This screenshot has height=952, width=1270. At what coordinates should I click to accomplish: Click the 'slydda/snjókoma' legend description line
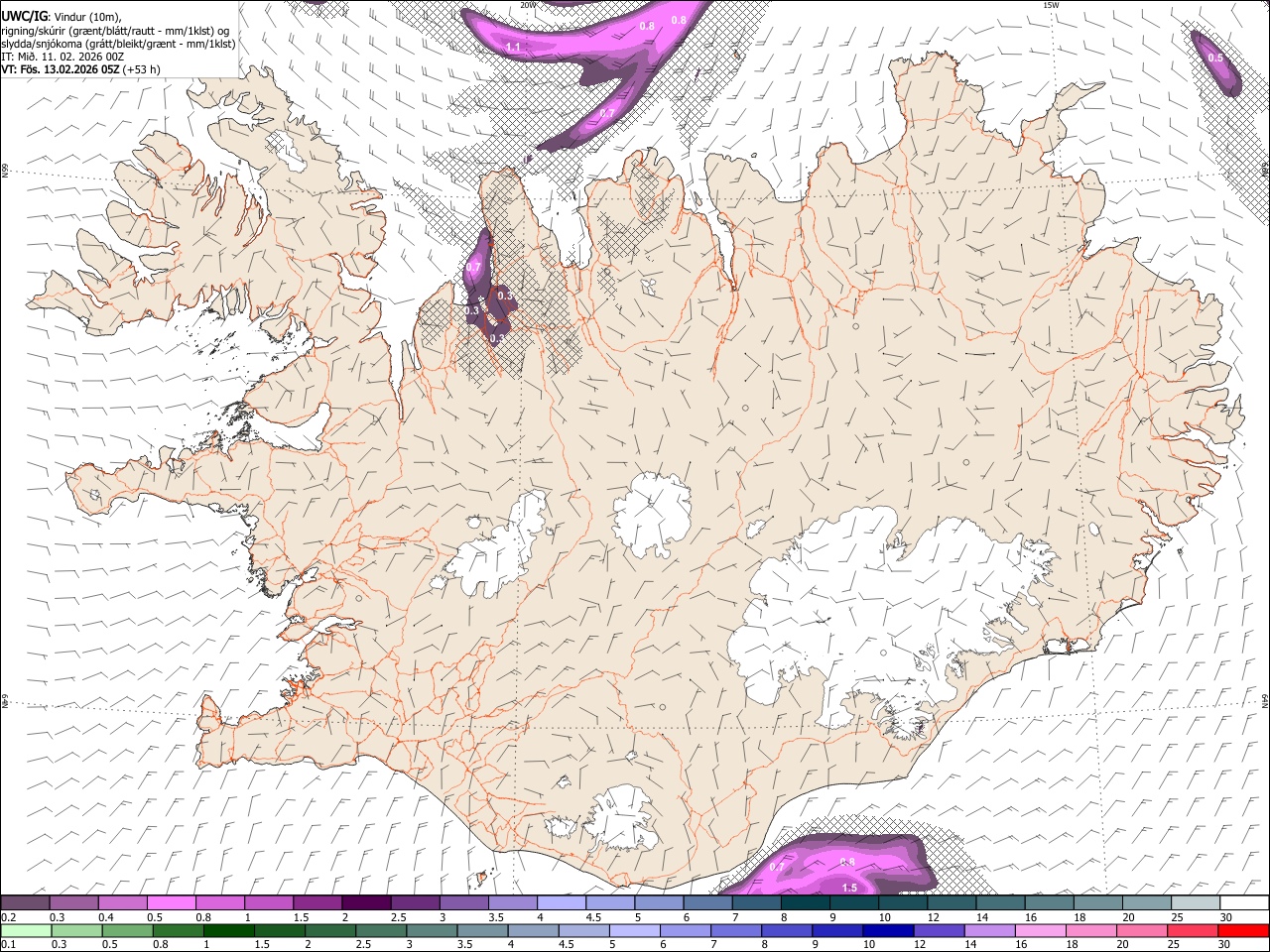coord(118,44)
